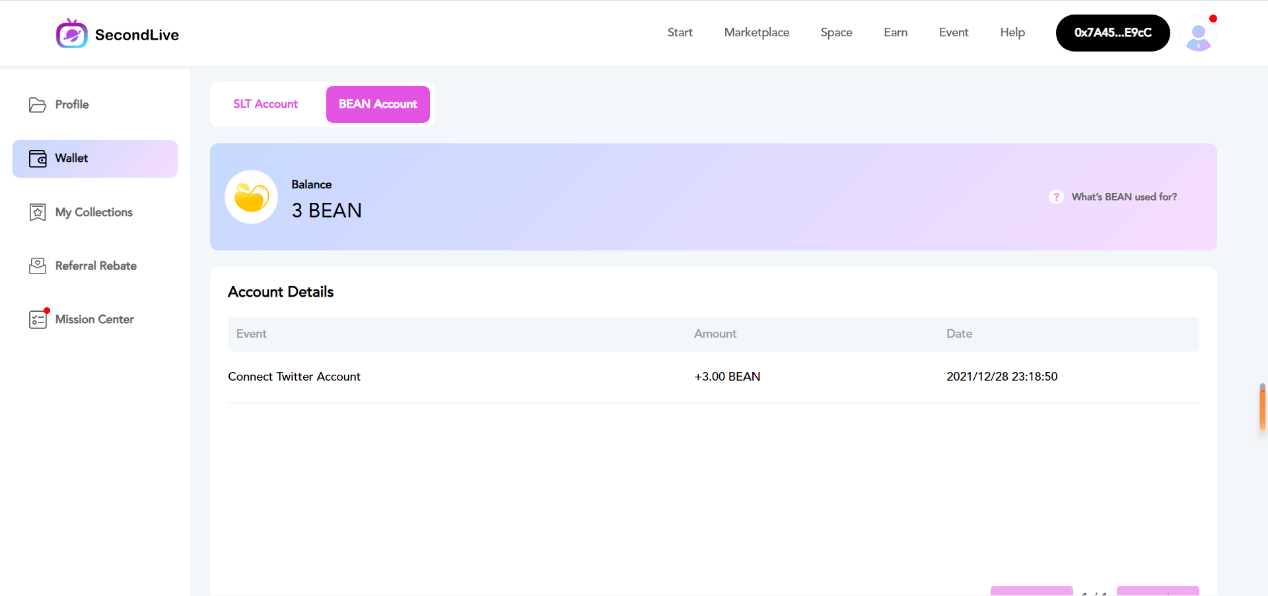Click the Start navigation item
This screenshot has height=596, width=1268.
tap(680, 33)
